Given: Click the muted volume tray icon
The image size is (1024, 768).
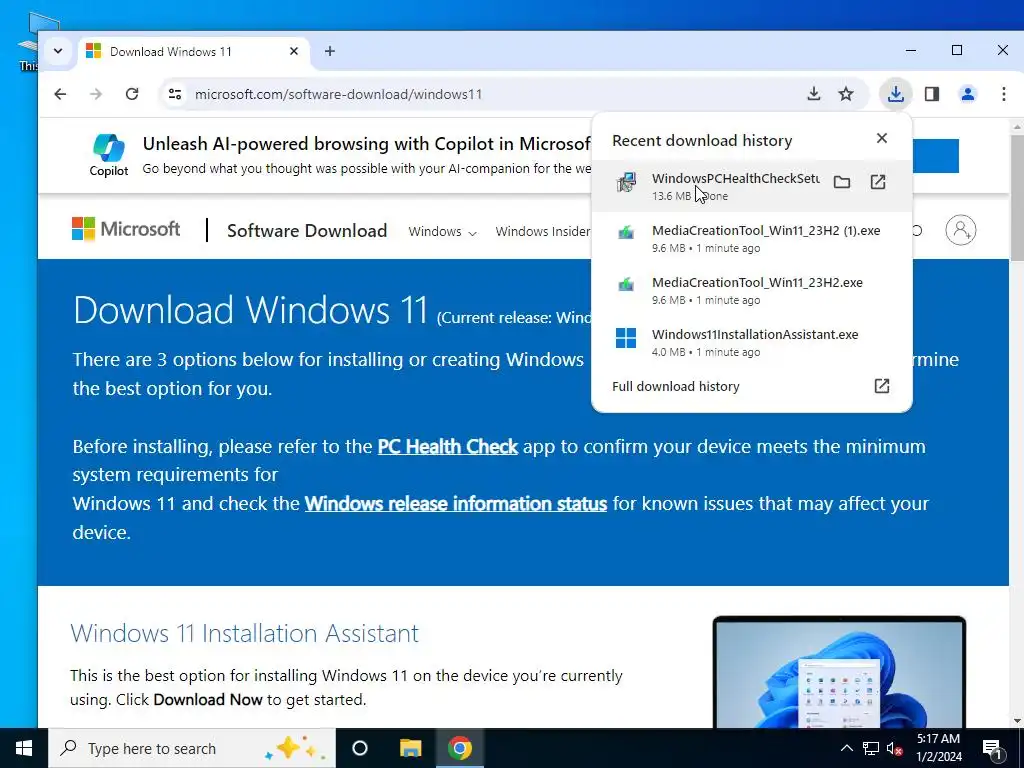Looking at the screenshot, I should tap(895, 748).
